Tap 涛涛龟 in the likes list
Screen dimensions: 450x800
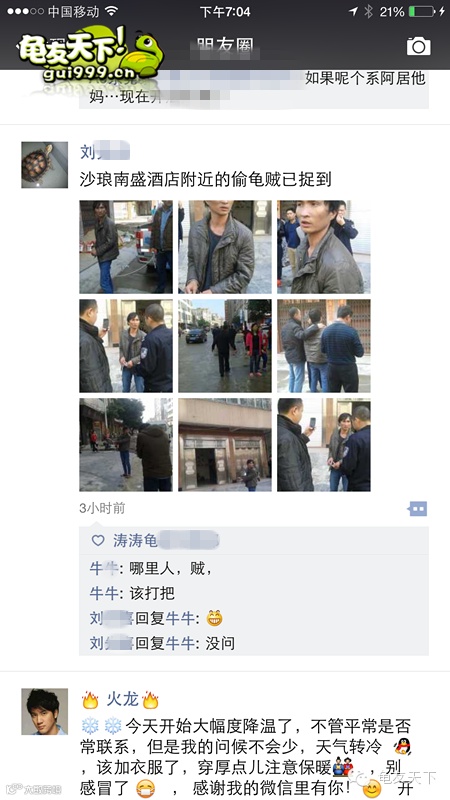point(135,541)
